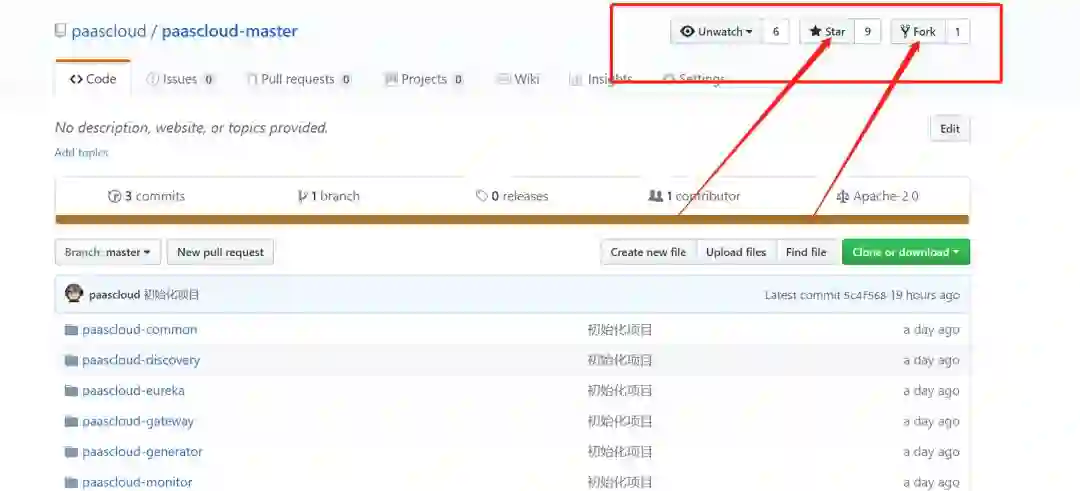Click the paascloud committer avatar
The height and width of the screenshot is (491, 1080).
tap(74, 294)
